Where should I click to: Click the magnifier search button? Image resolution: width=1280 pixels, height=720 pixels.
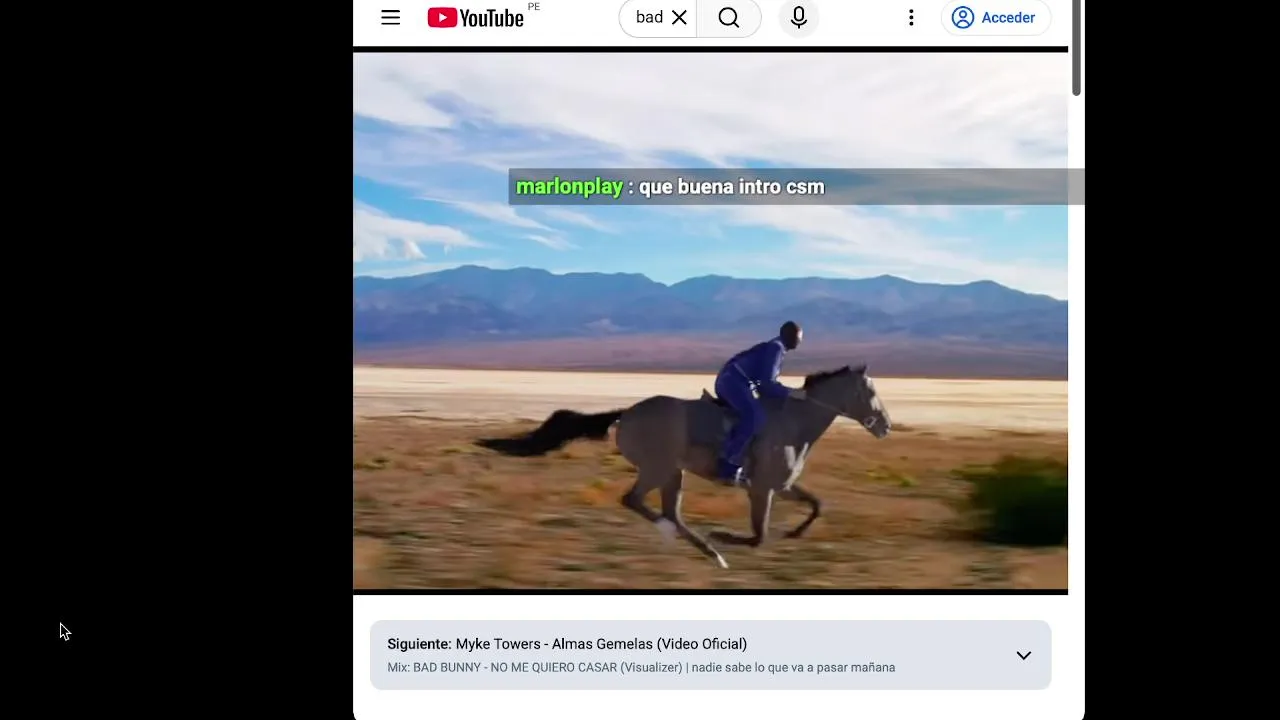point(729,18)
